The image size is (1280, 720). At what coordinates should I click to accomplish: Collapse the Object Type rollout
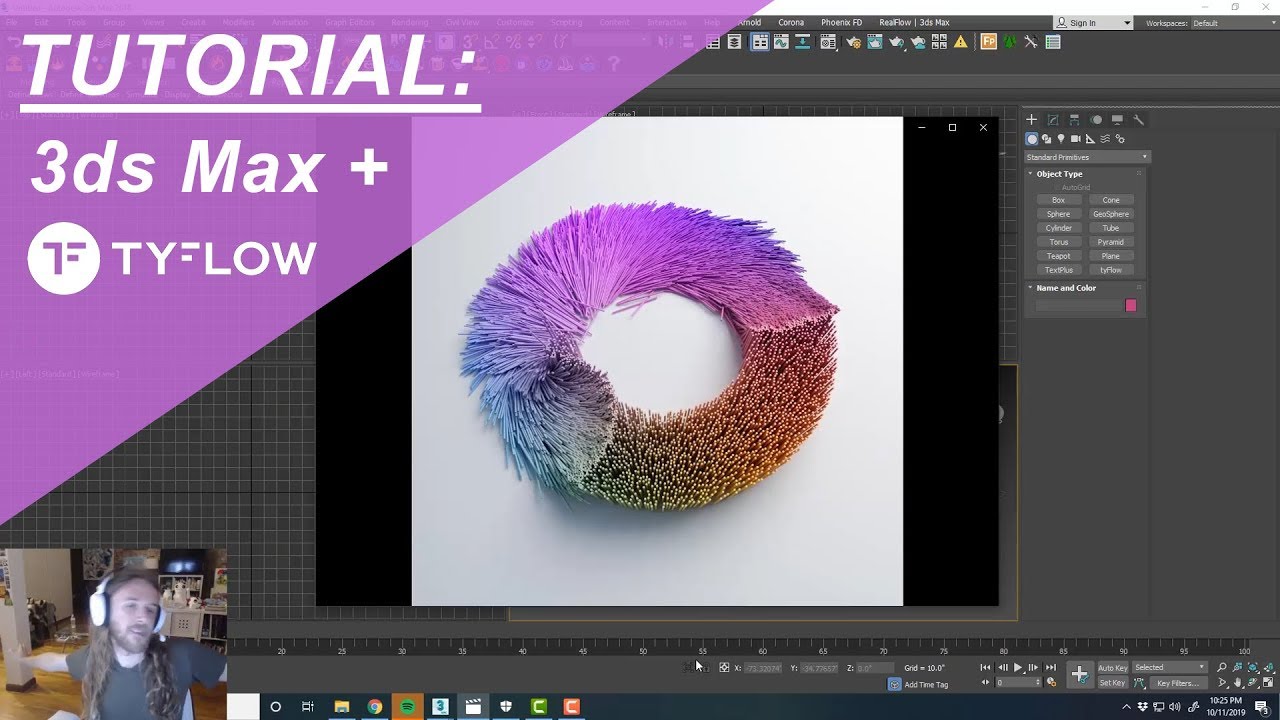(x=1031, y=174)
